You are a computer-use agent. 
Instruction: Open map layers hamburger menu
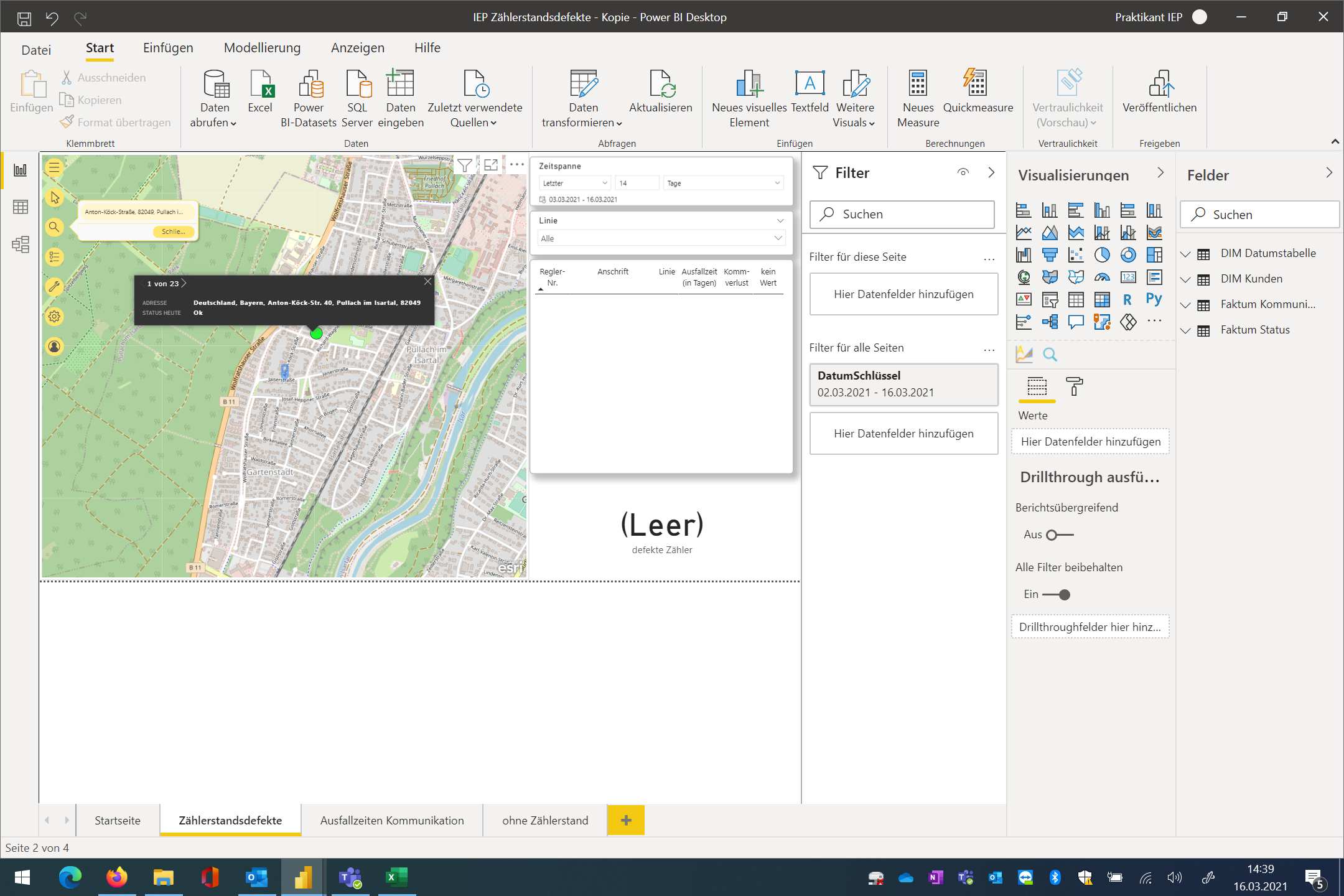(55, 167)
